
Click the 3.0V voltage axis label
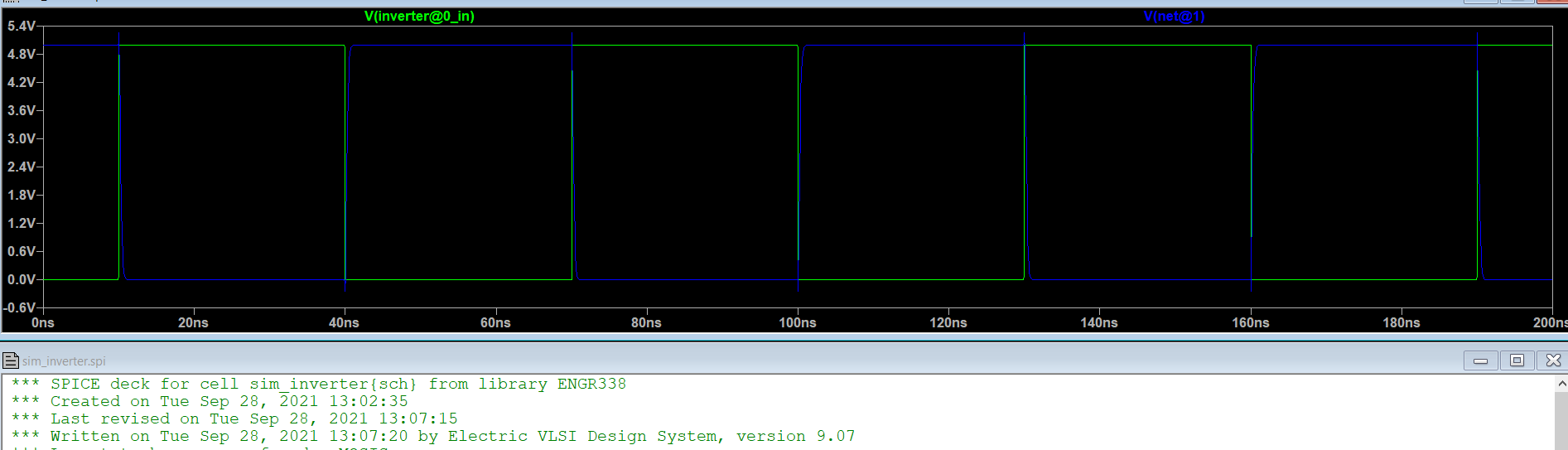[21, 138]
